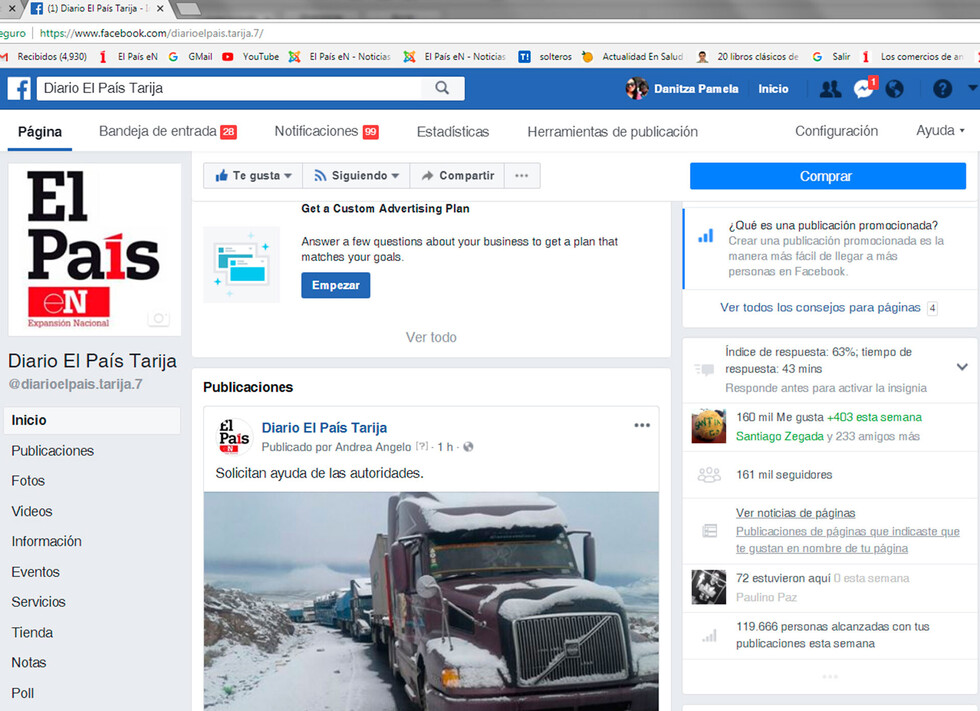This screenshot has width=980, height=711.
Task: Click Danitza Pamela profile picture
Action: click(636, 89)
